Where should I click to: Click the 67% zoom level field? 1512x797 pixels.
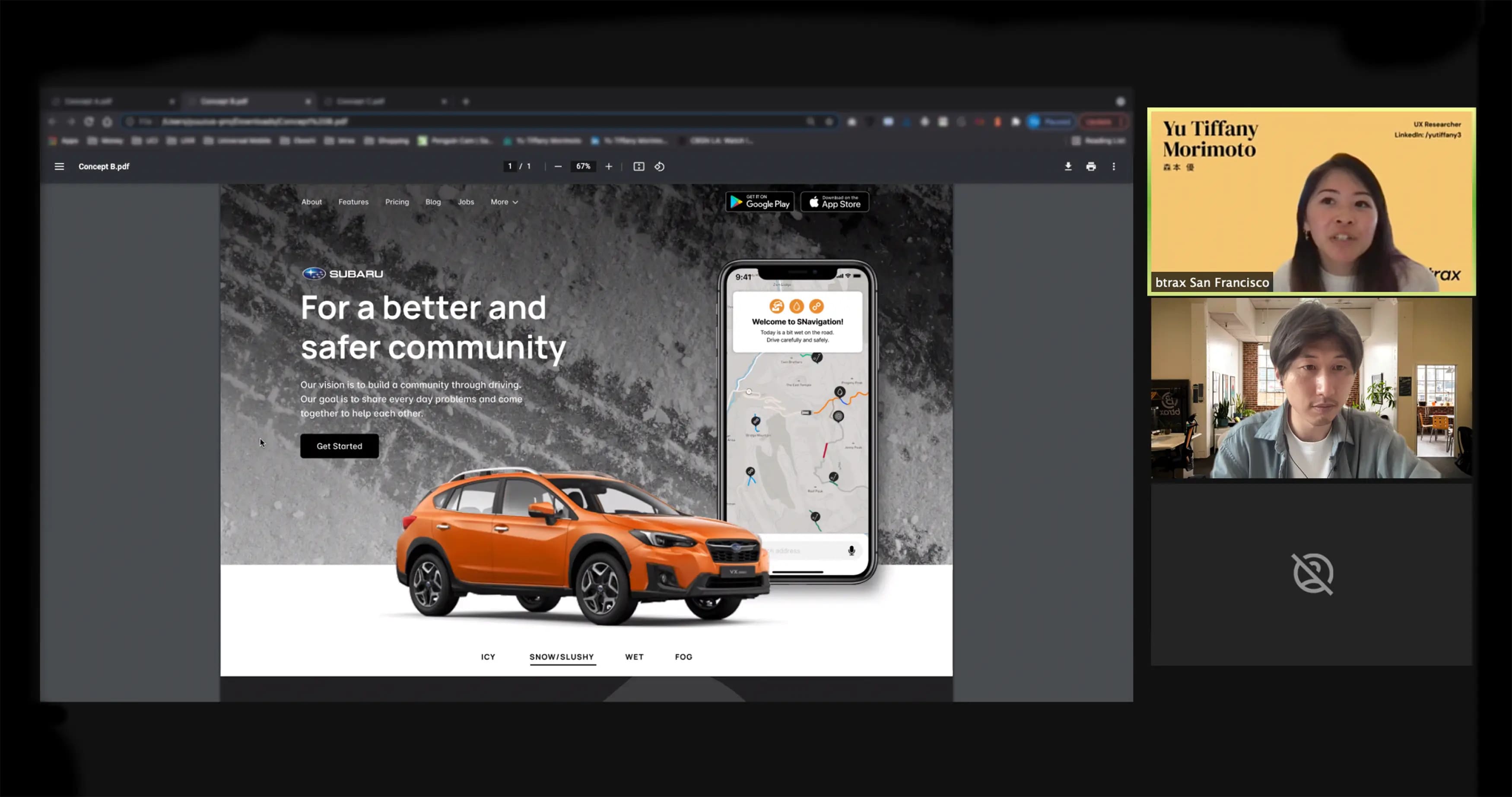583,167
